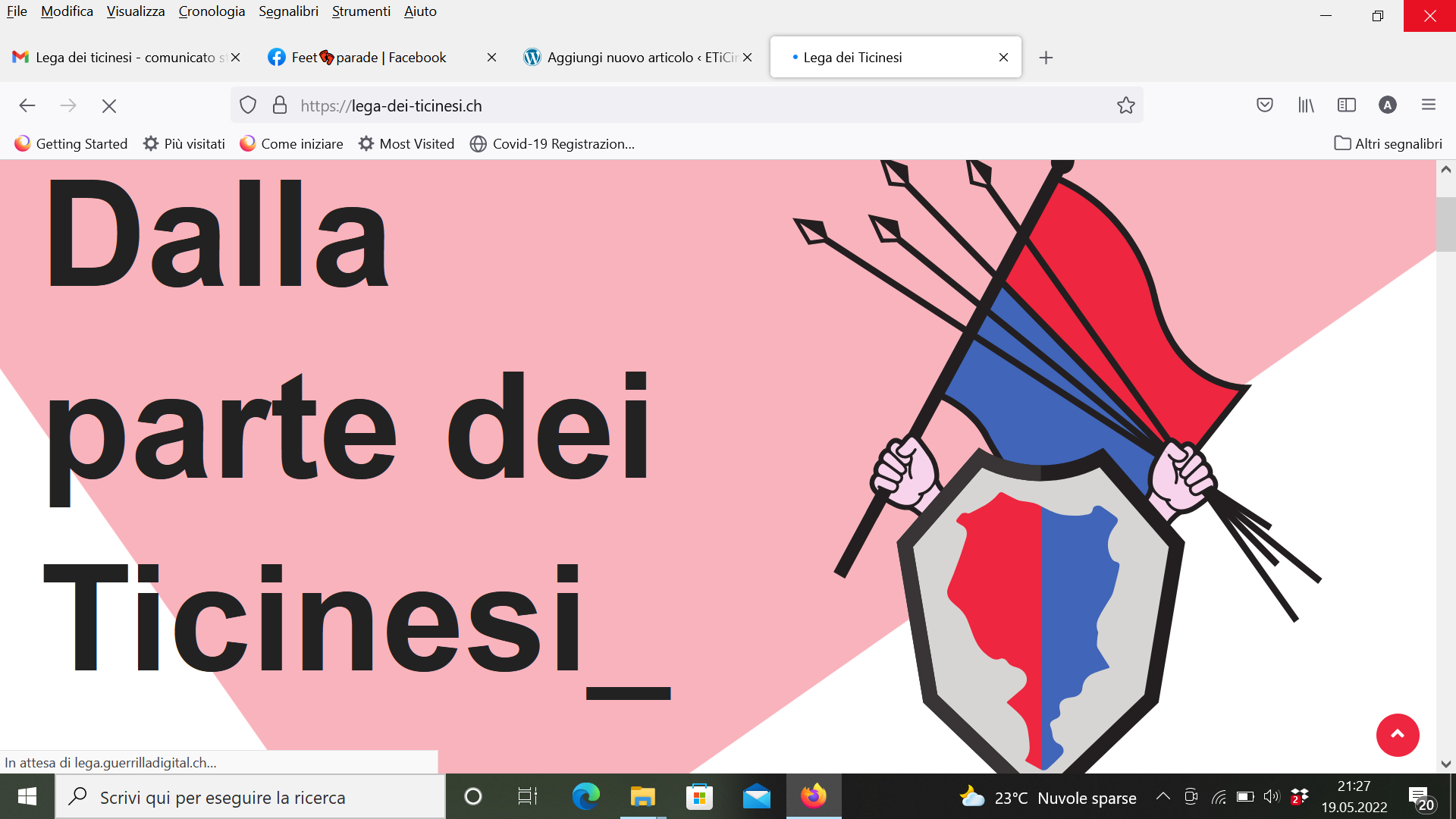
Task: Open the Covid-19 Registrazion... bookmark
Action: coord(552,144)
